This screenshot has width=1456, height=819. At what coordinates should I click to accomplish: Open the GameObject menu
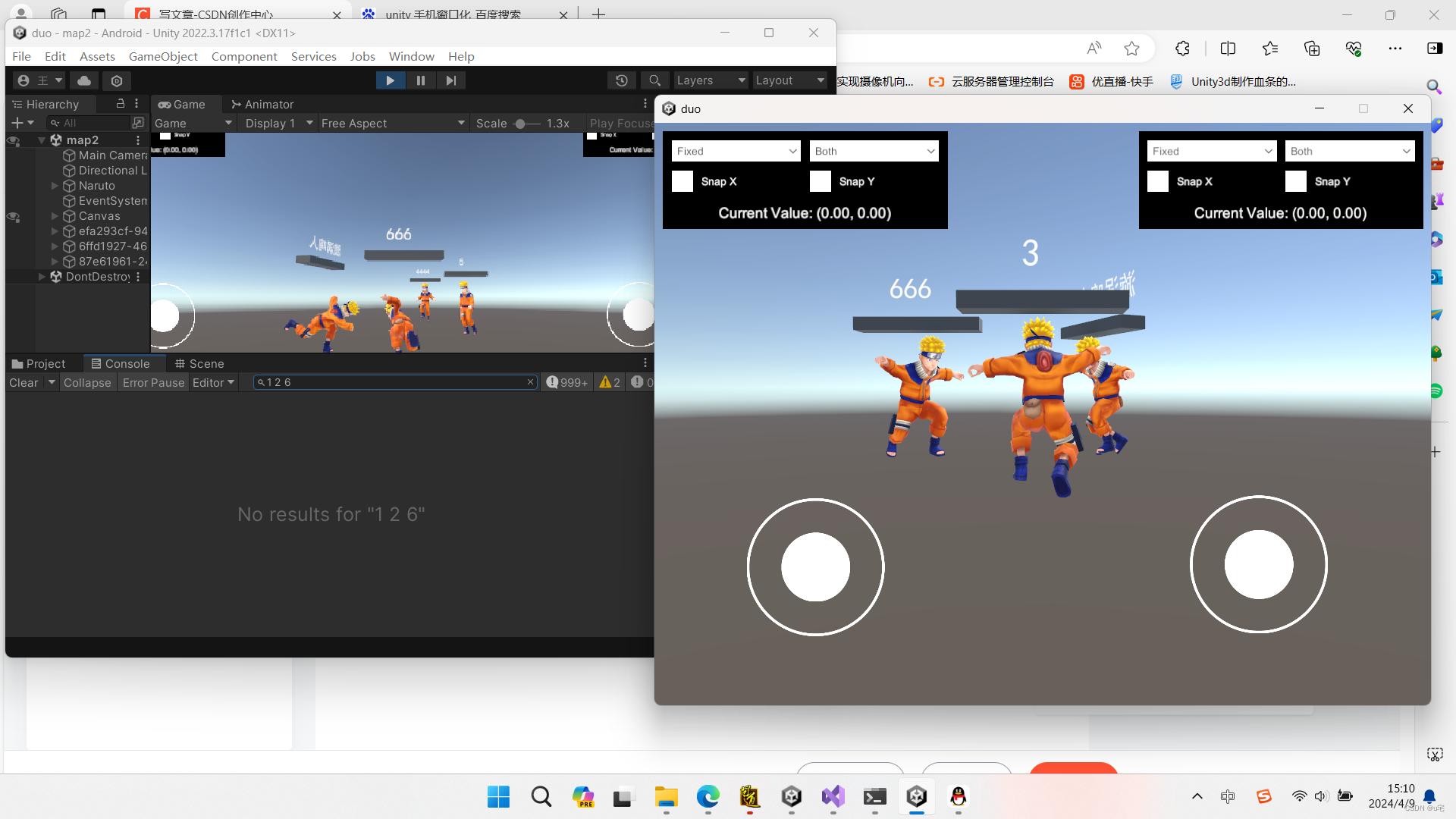[163, 56]
